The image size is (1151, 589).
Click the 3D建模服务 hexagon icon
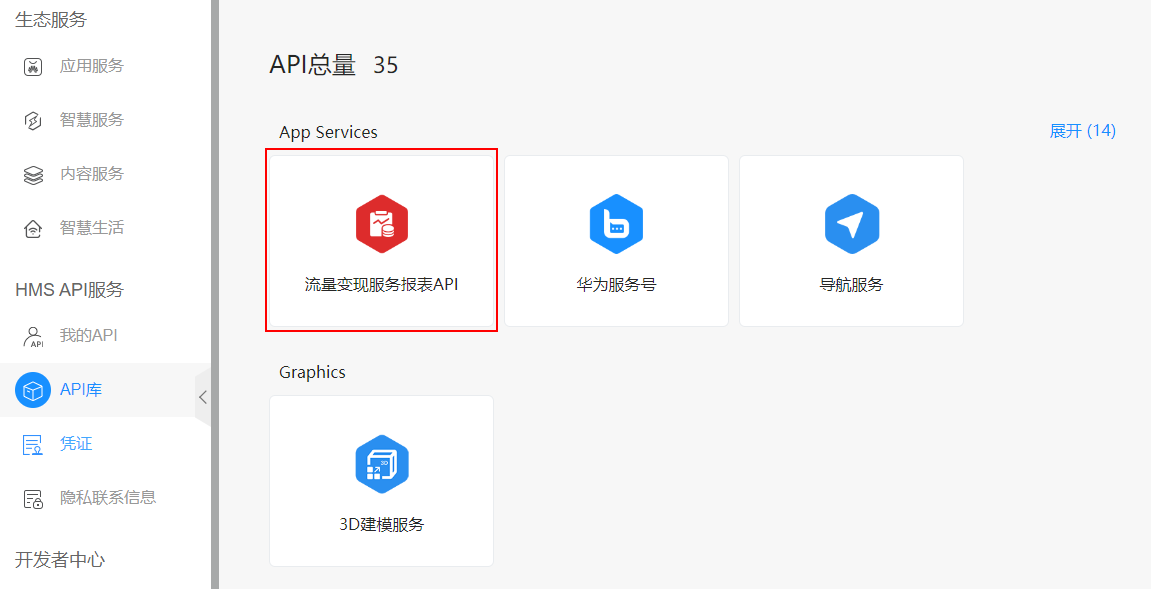click(x=382, y=464)
